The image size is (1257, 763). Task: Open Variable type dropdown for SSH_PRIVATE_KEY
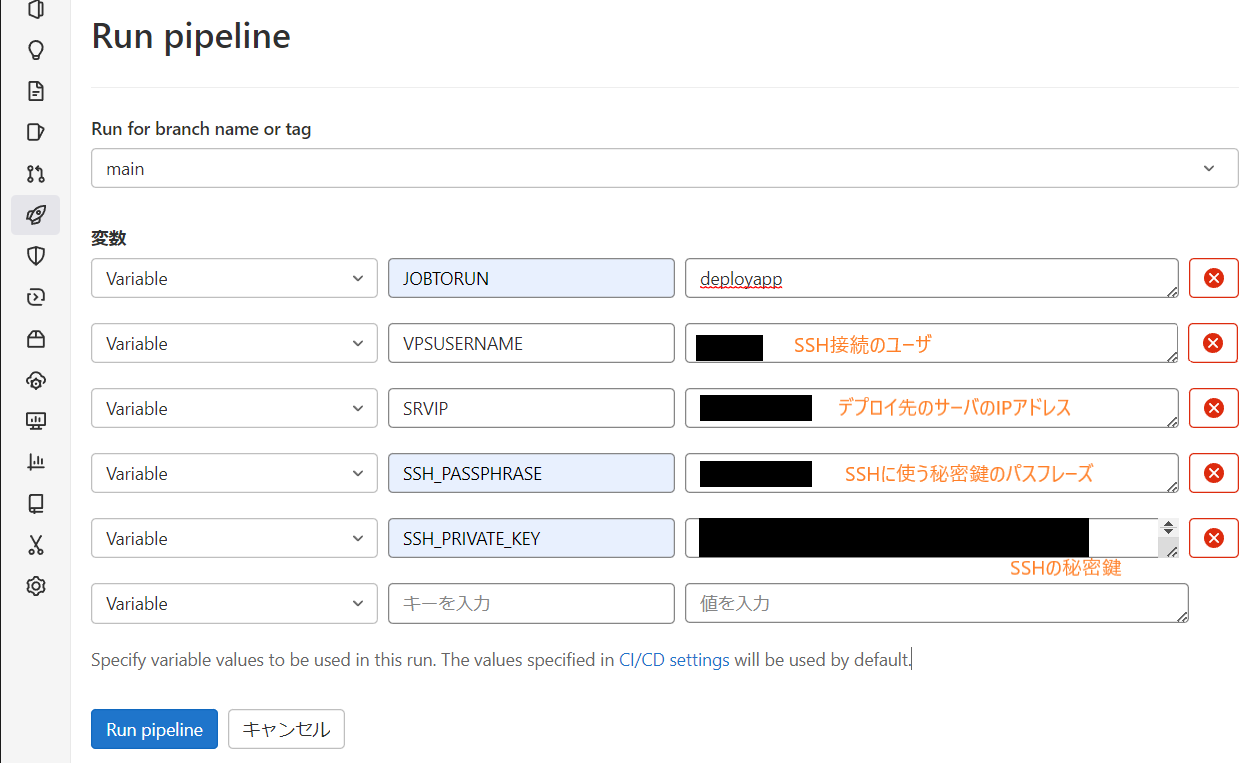coord(234,539)
